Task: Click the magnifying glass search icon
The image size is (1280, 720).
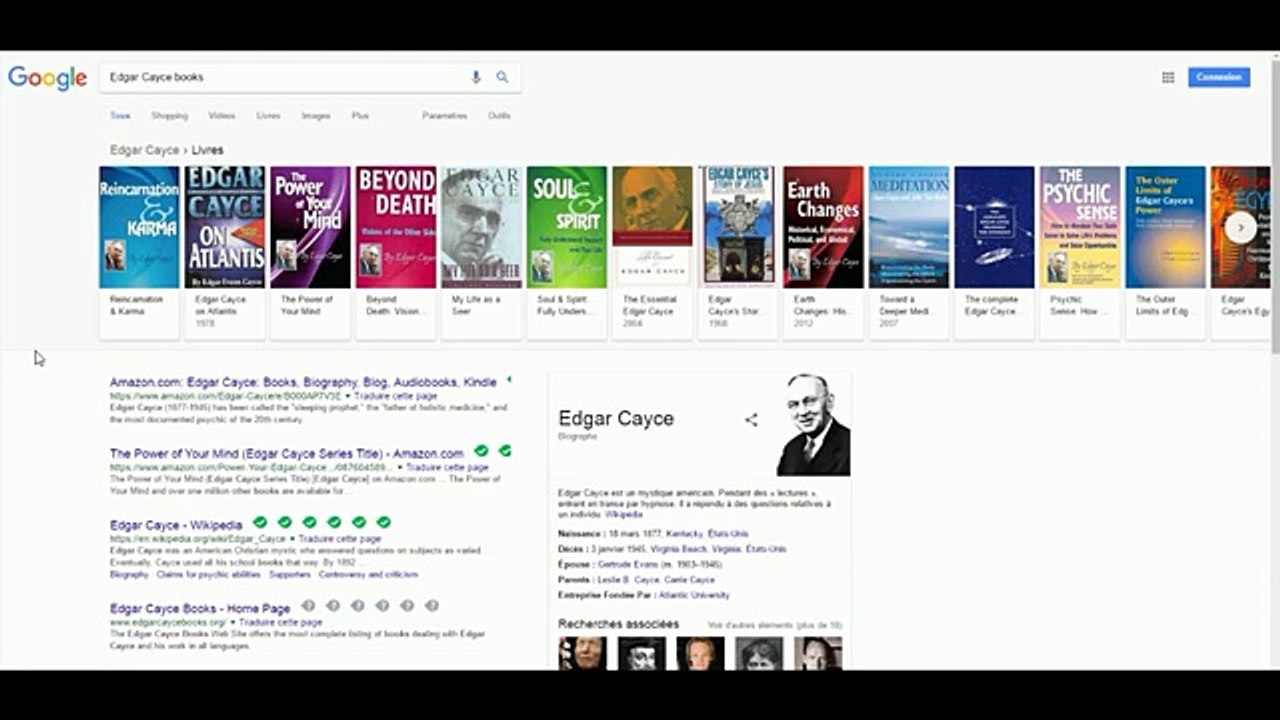Action: pos(502,77)
